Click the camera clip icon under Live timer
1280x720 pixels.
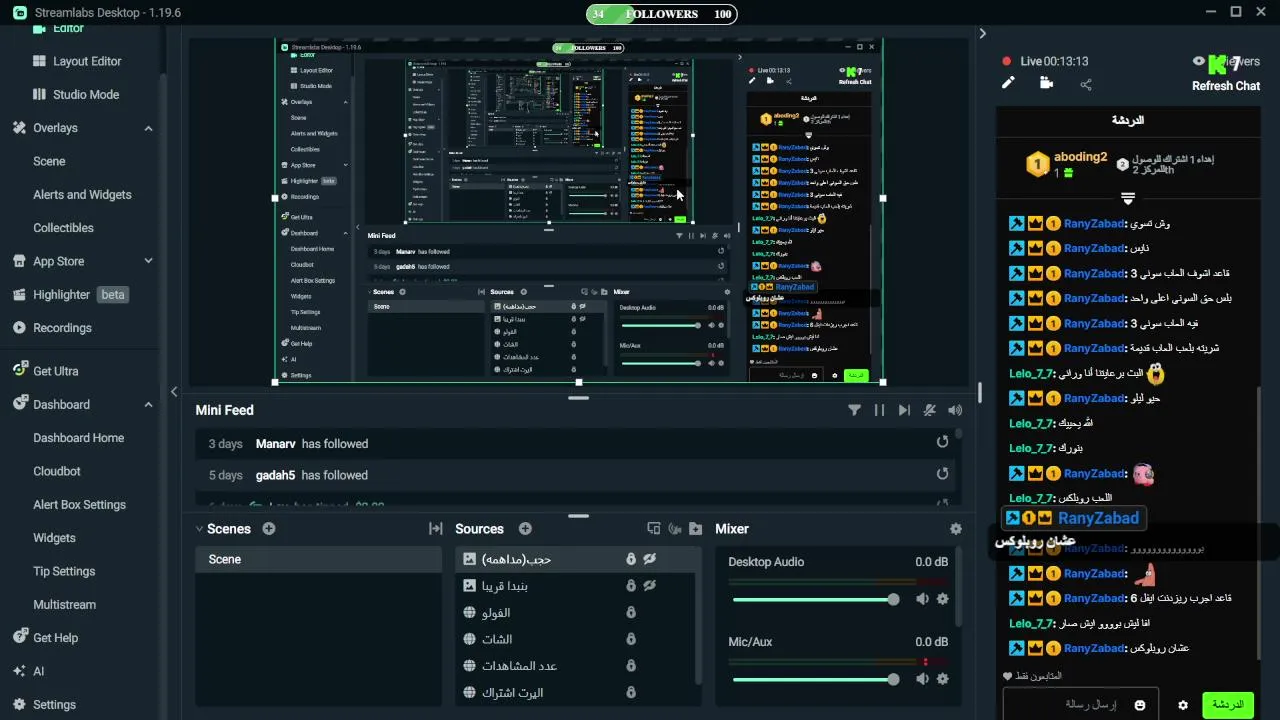1046,84
